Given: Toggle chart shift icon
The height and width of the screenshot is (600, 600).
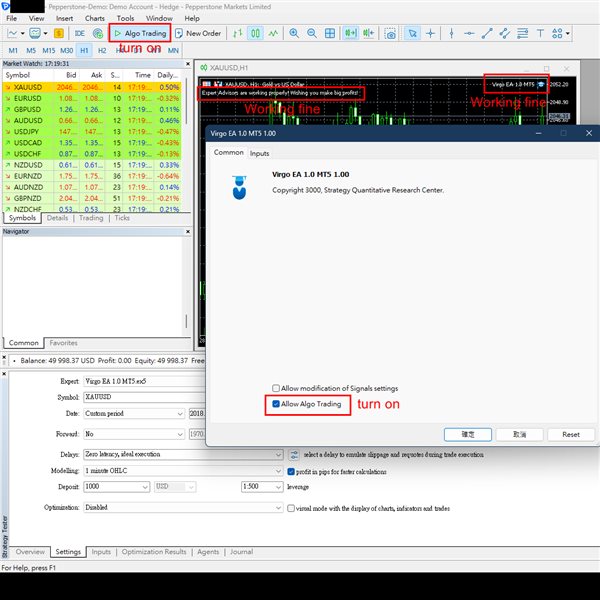Looking at the screenshot, I should pyautogui.click(x=368, y=34).
